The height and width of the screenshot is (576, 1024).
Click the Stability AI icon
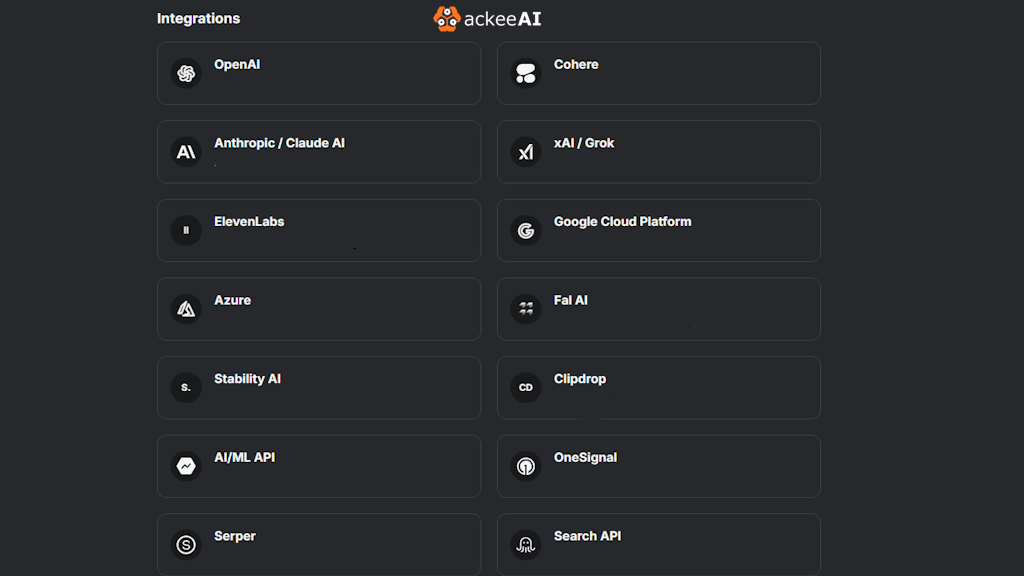186,387
